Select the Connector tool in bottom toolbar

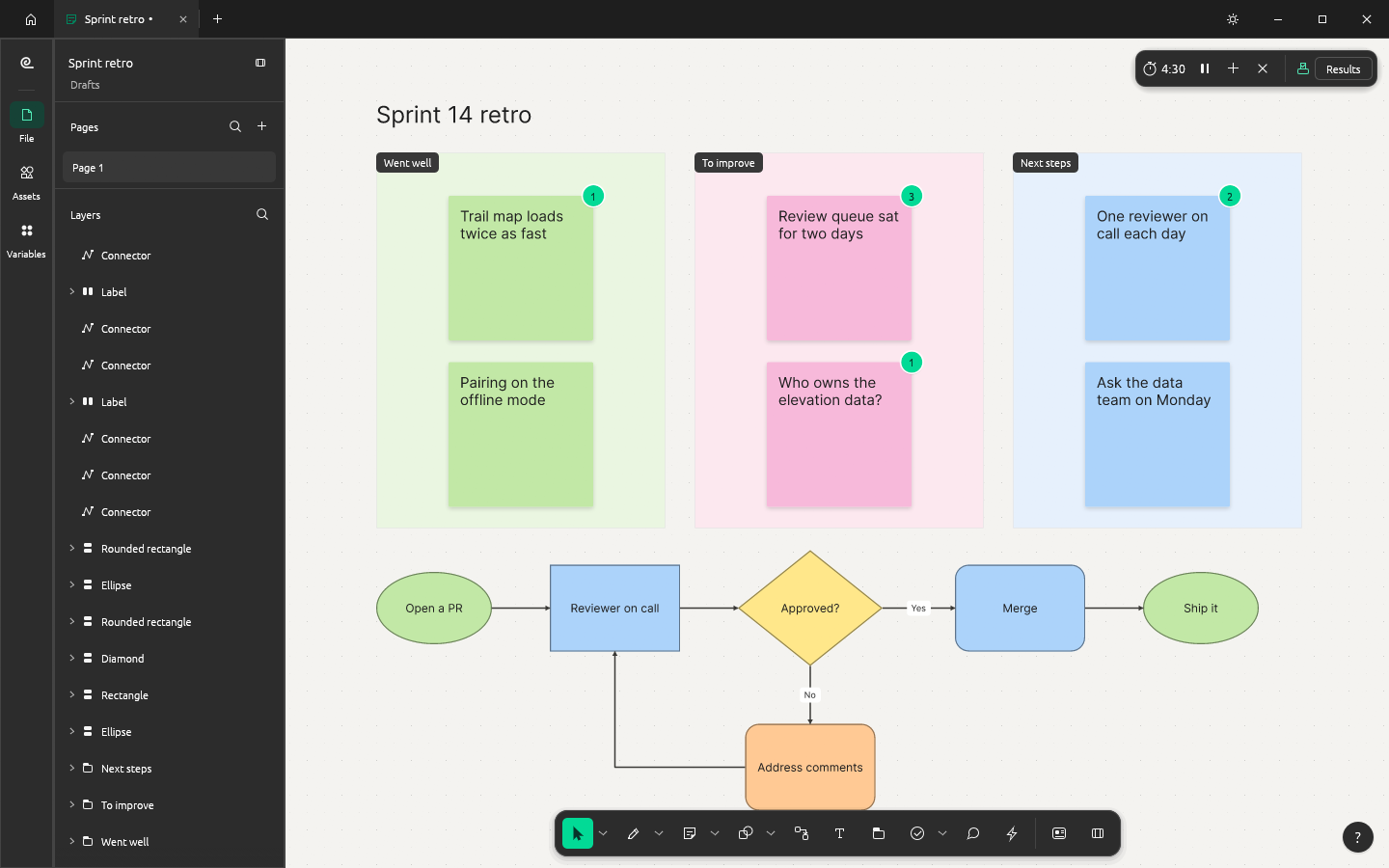pos(801,833)
